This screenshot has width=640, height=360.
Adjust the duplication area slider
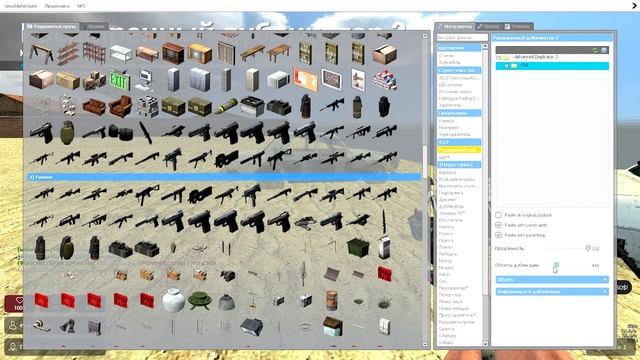556,265
